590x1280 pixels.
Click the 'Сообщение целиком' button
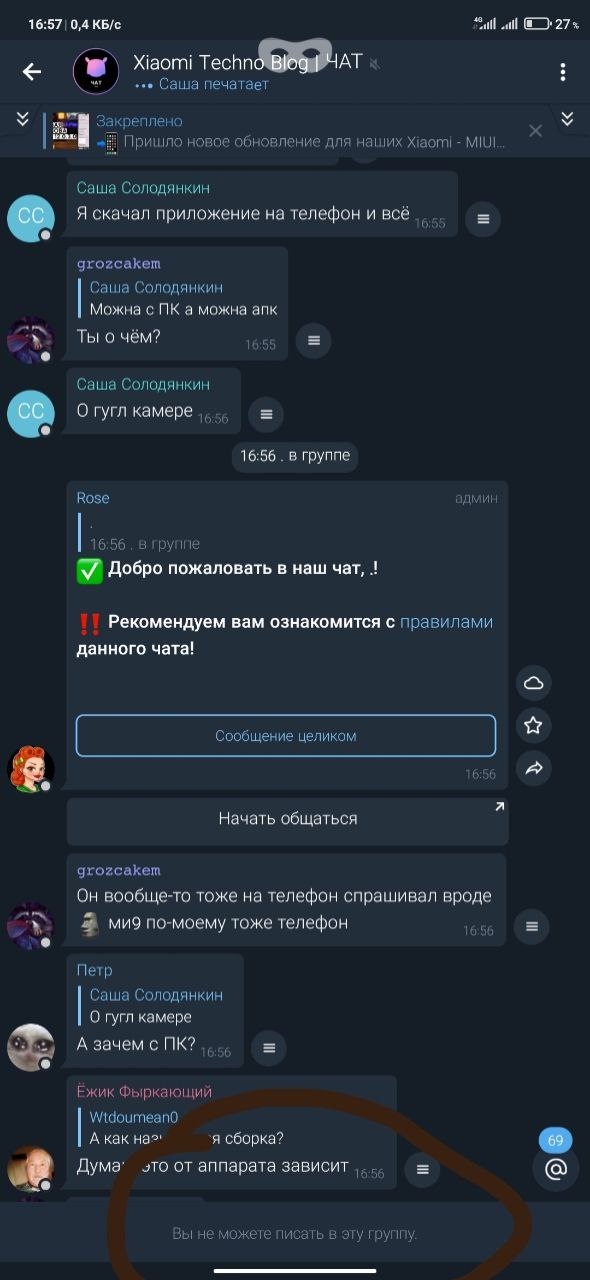click(286, 735)
